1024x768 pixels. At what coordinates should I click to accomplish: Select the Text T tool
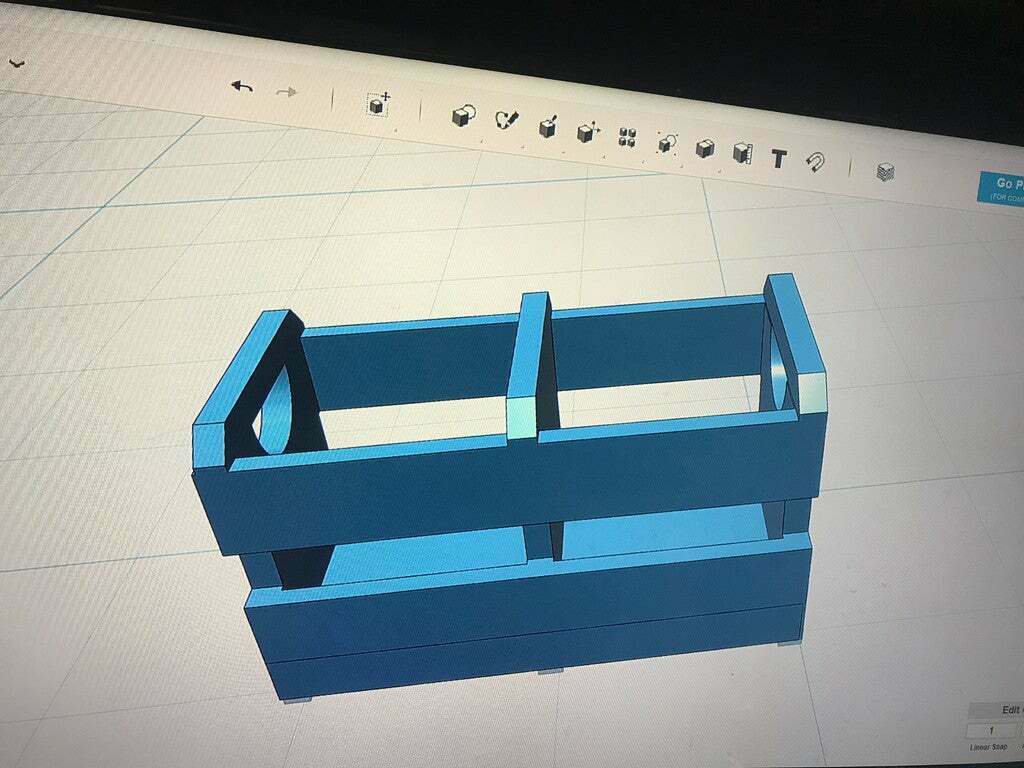pos(778,159)
